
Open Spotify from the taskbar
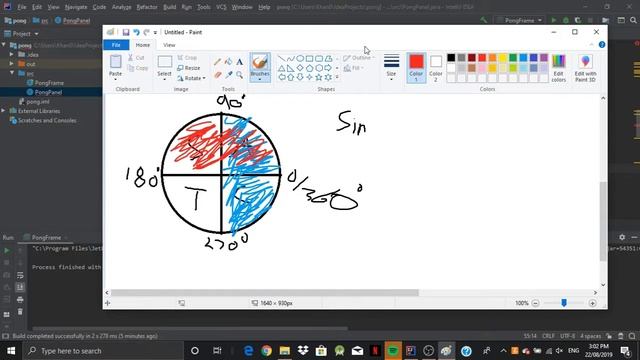(393, 351)
